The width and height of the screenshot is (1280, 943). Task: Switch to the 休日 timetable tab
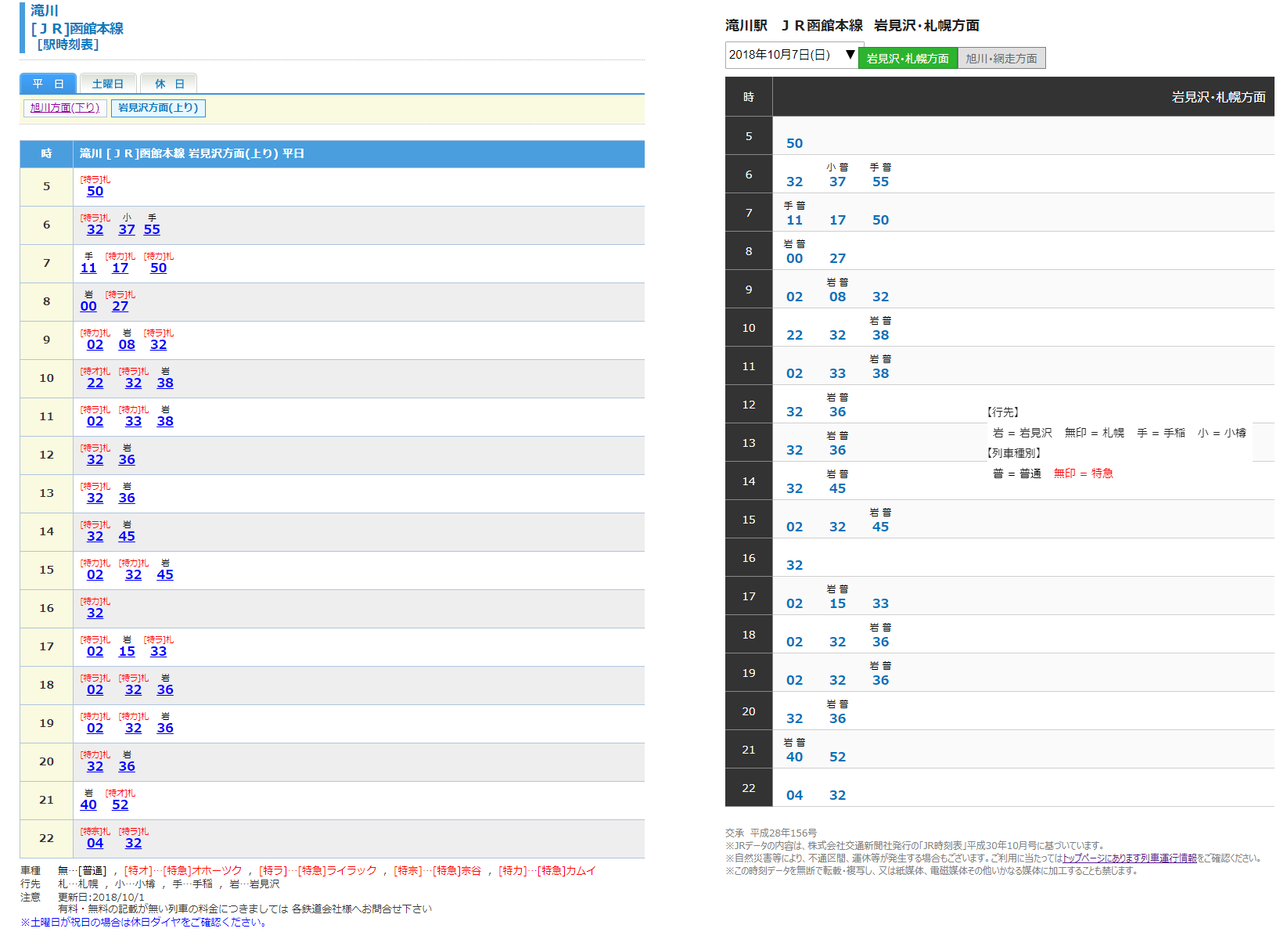click(x=169, y=84)
